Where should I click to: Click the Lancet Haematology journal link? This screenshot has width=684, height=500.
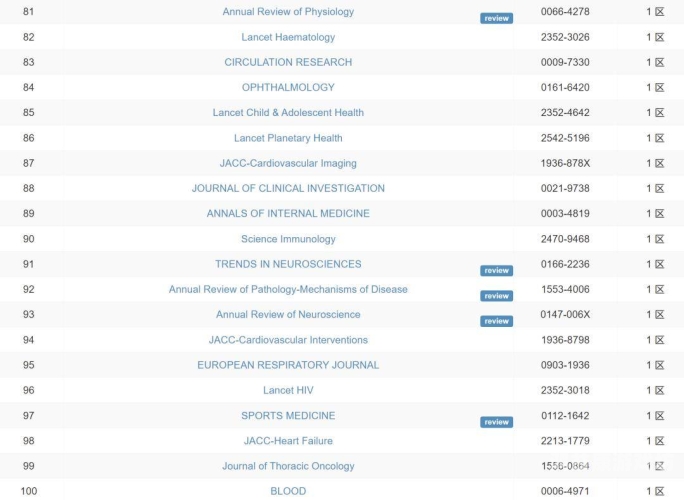[x=288, y=37]
